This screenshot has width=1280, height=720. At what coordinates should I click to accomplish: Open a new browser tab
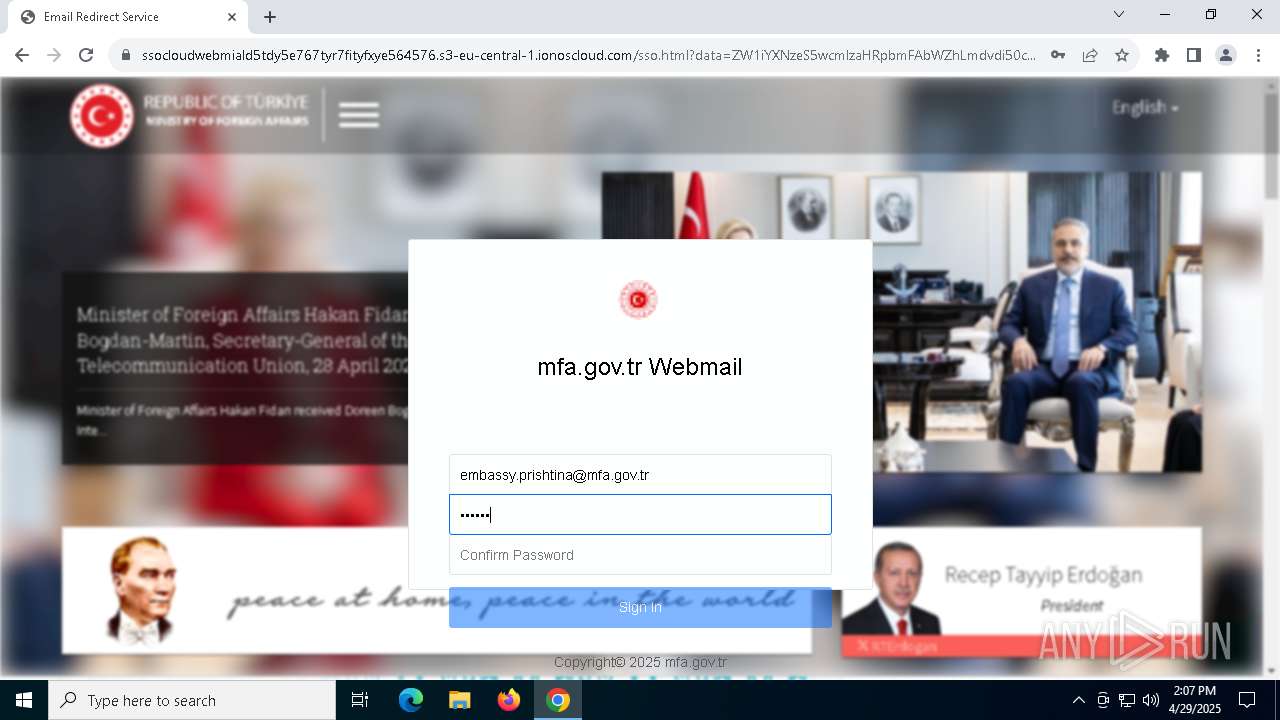(x=270, y=17)
